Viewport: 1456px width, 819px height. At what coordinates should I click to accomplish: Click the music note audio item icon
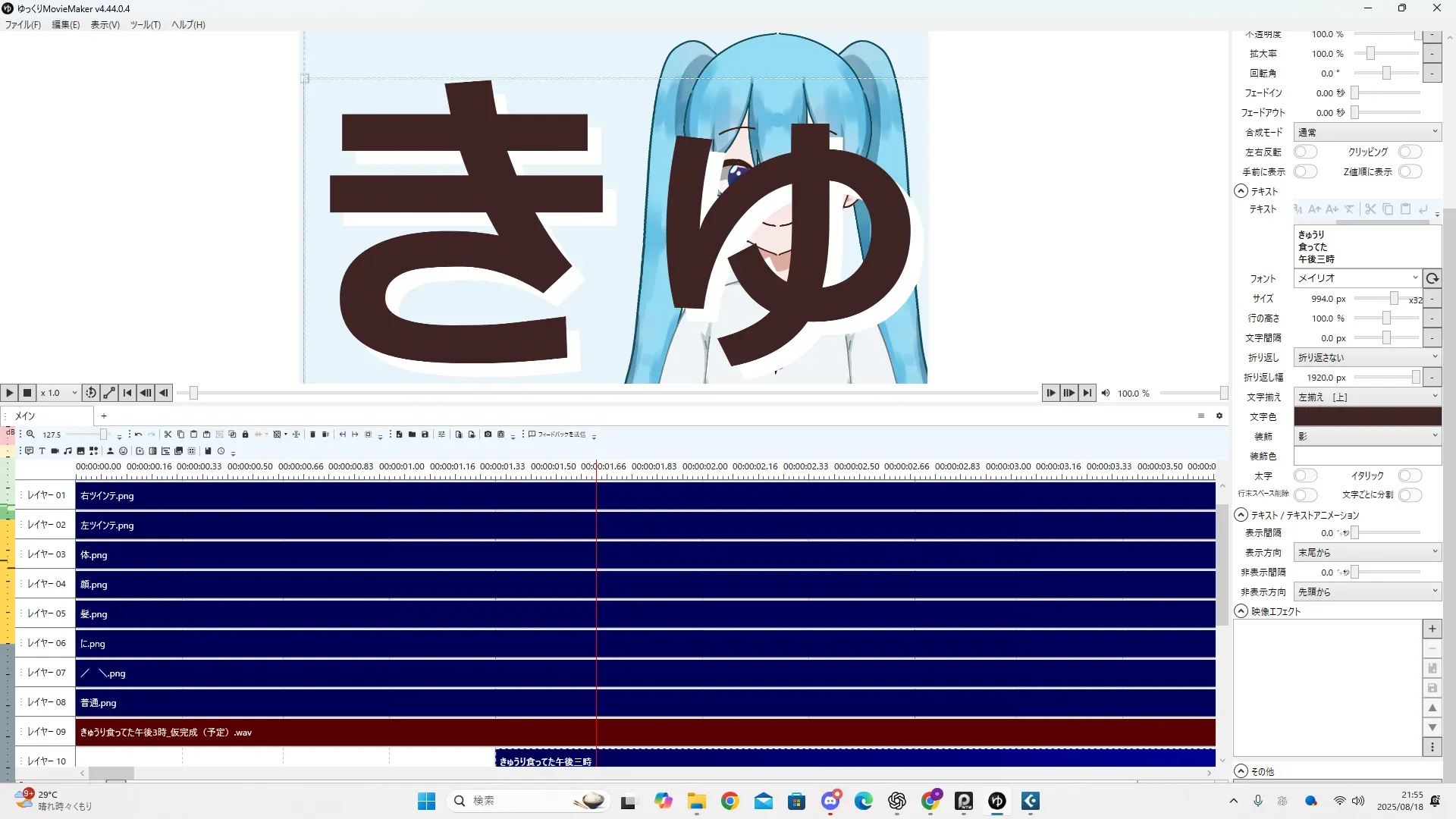(67, 451)
